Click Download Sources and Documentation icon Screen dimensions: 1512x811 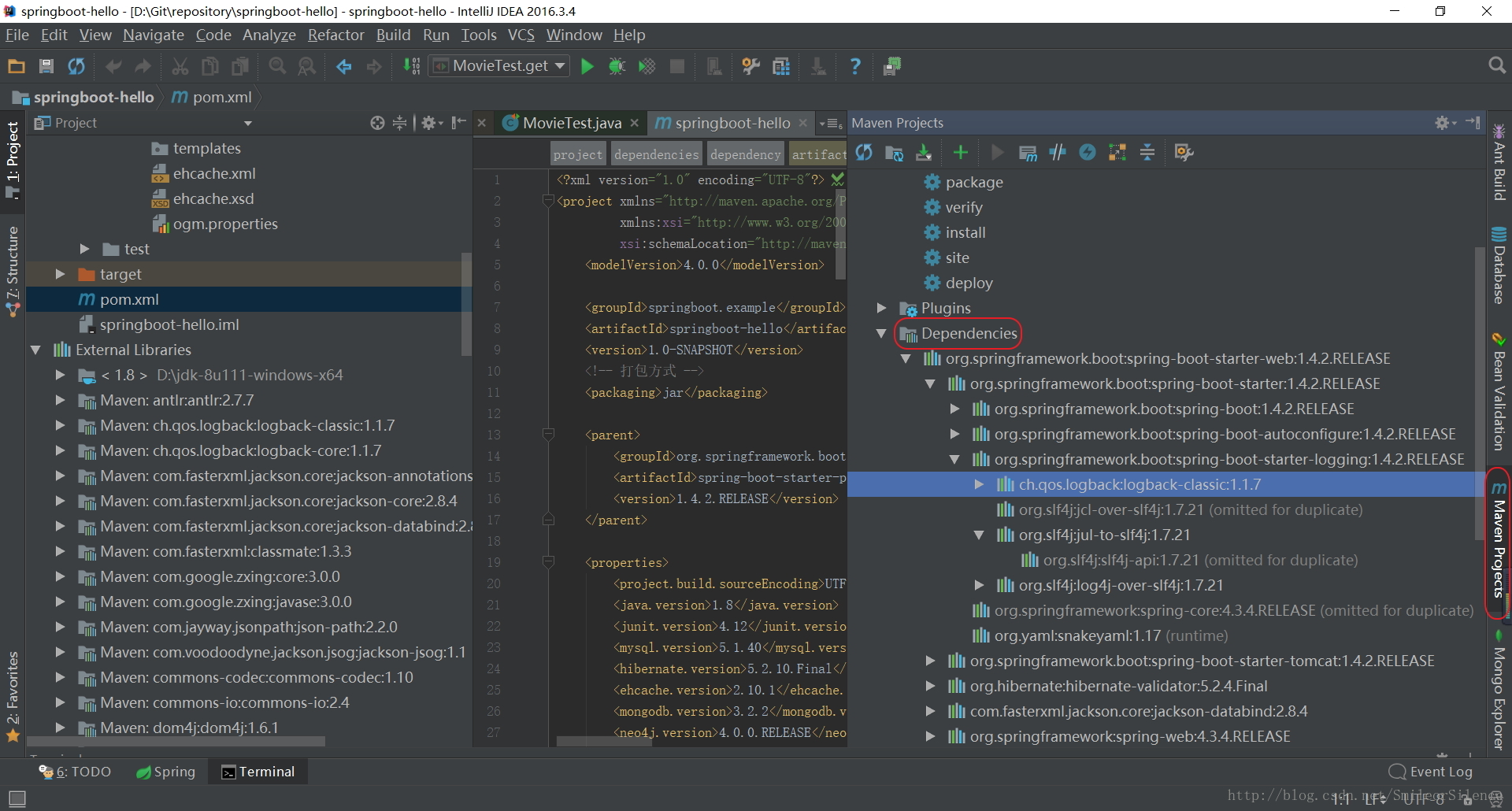coord(924,152)
